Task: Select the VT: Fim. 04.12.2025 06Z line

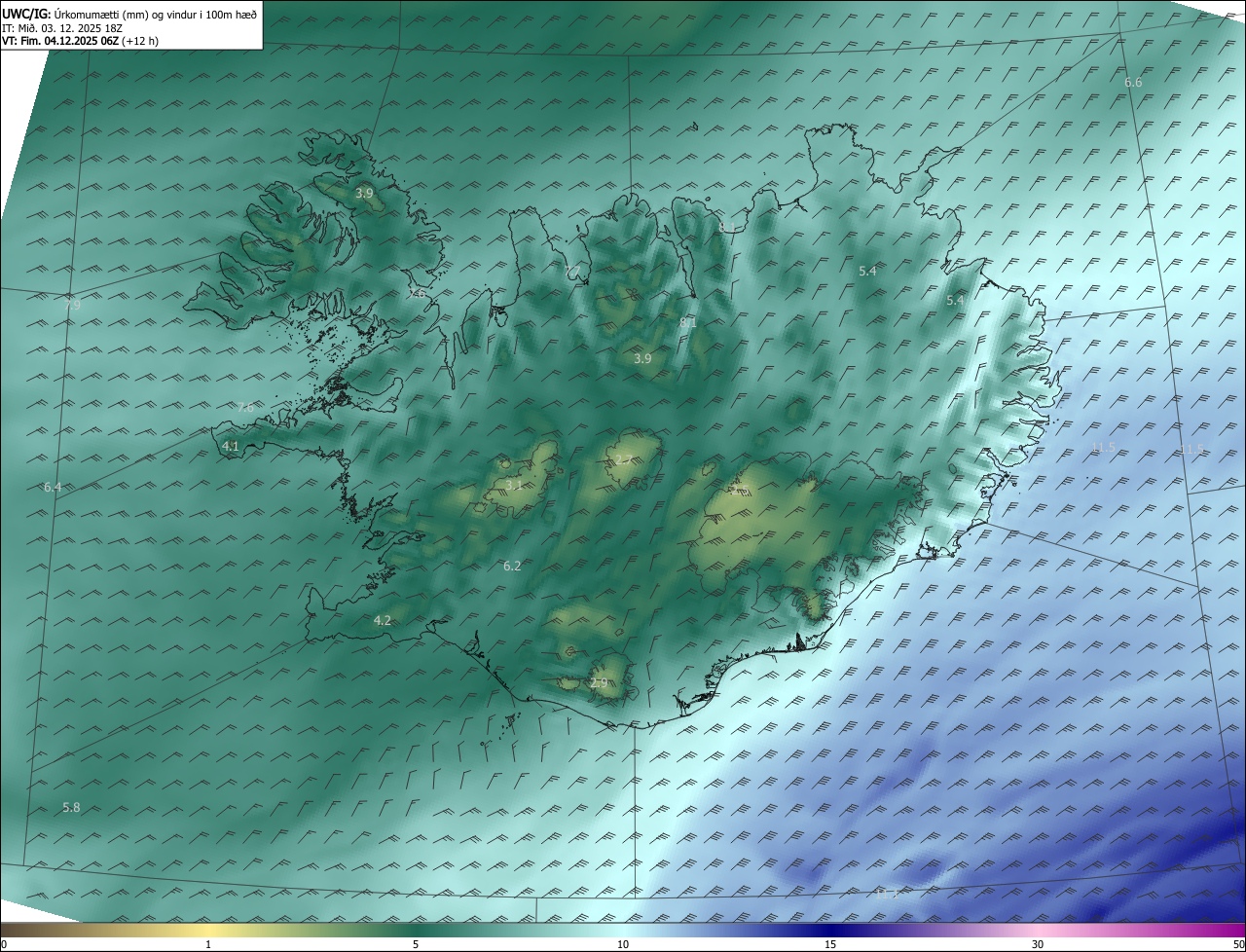Action: [80, 41]
